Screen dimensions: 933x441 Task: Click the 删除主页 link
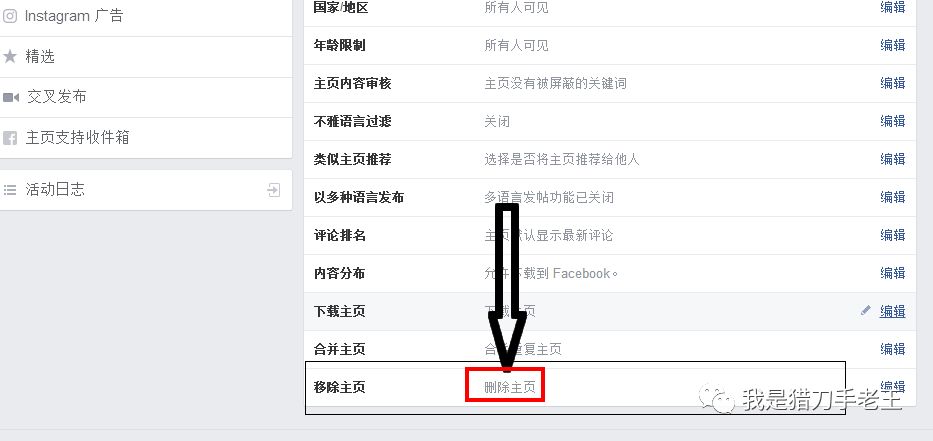tap(509, 387)
